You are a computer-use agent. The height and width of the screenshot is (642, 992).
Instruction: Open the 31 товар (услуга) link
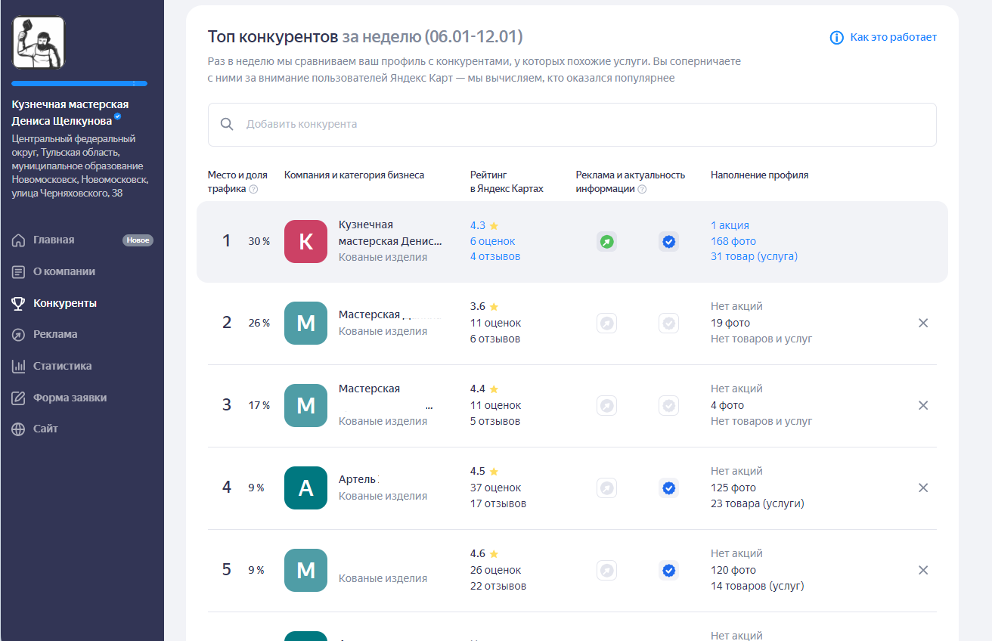click(753, 256)
